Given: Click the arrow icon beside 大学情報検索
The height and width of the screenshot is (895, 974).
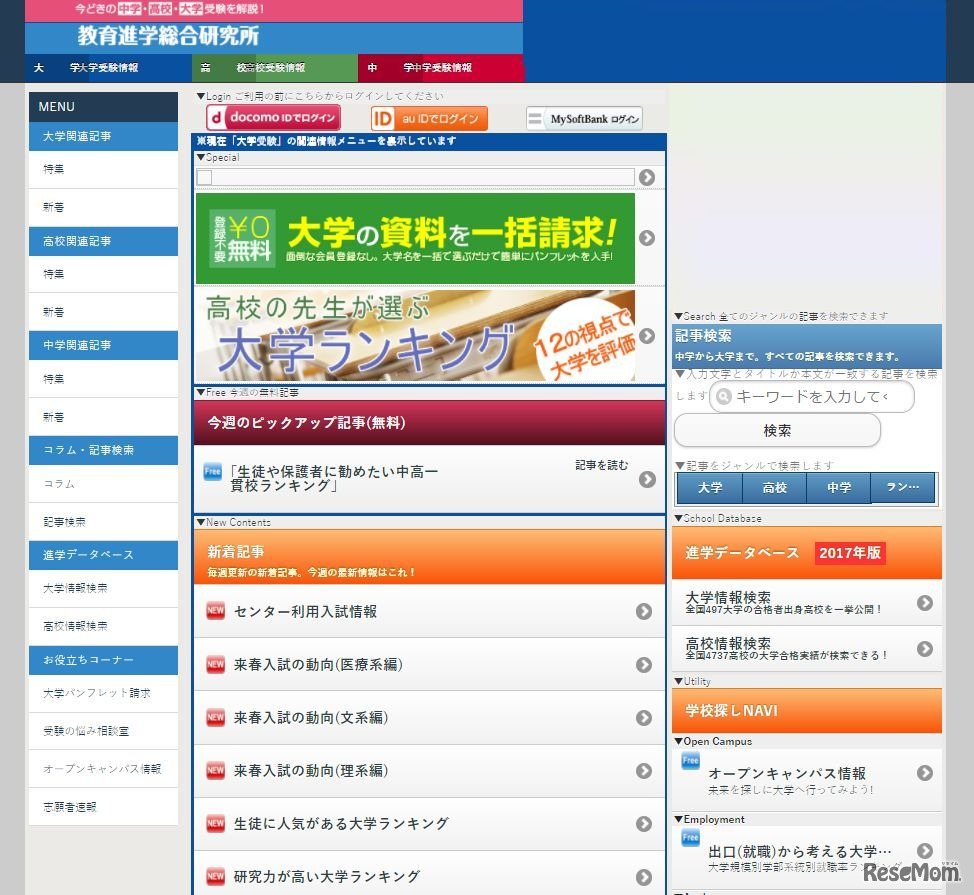Looking at the screenshot, I should click(925, 603).
